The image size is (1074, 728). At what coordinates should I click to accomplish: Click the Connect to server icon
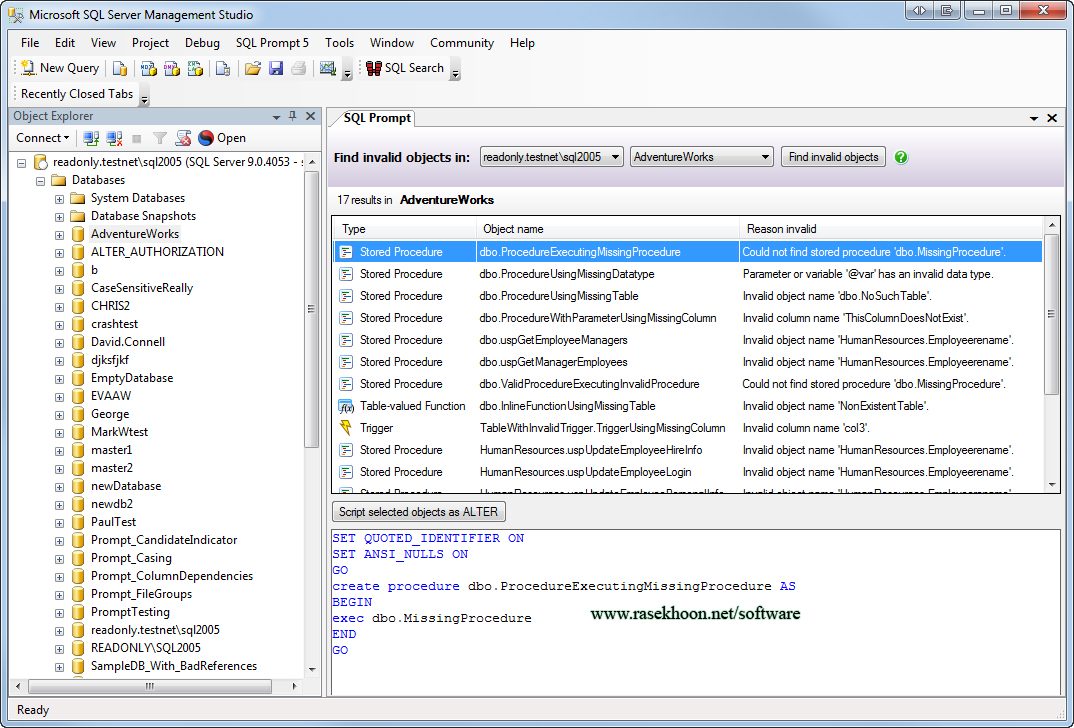(x=89, y=138)
